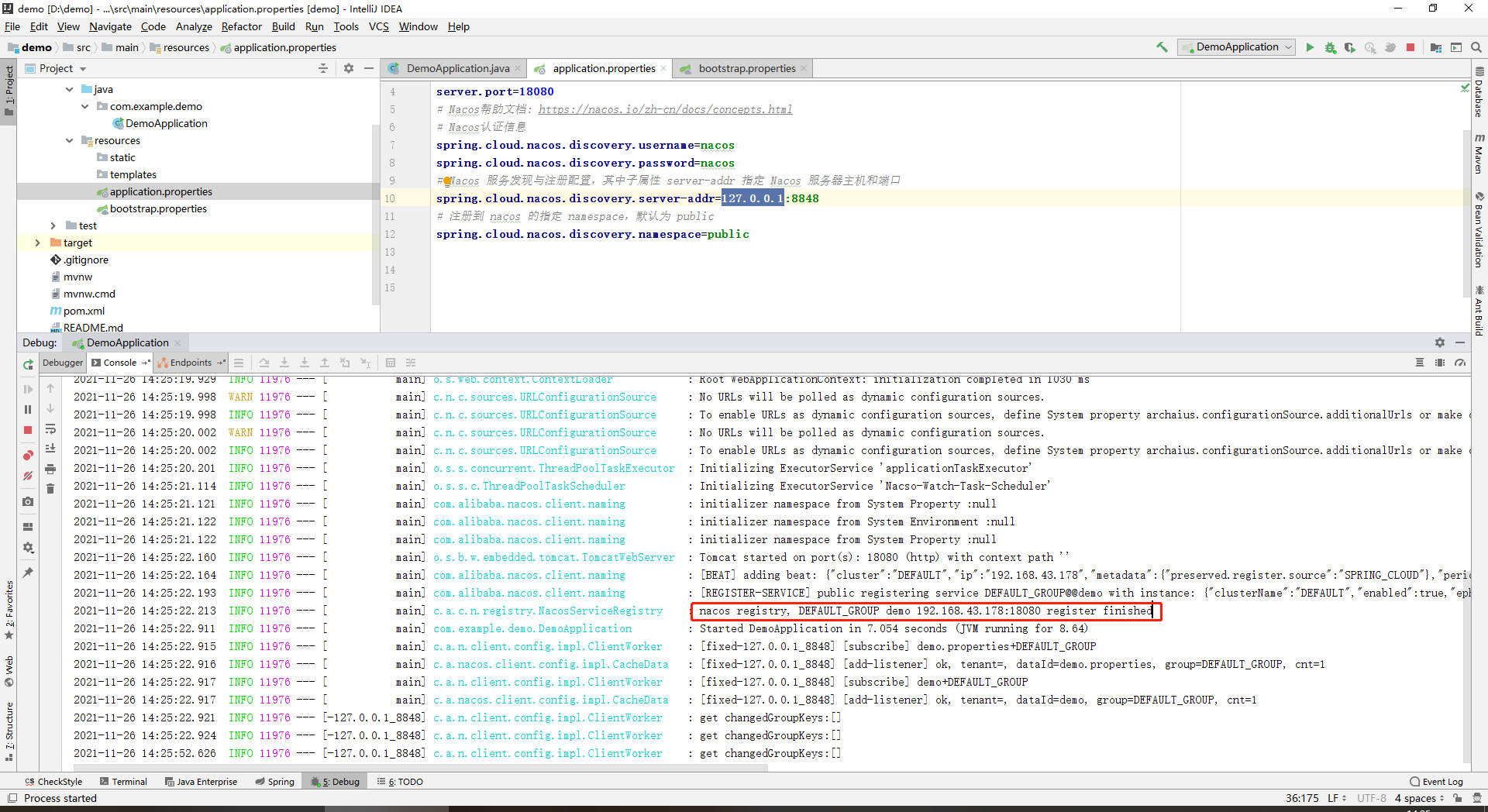This screenshot has height=812, width=1488.
Task: Open Refactor menu
Action: coord(242,26)
